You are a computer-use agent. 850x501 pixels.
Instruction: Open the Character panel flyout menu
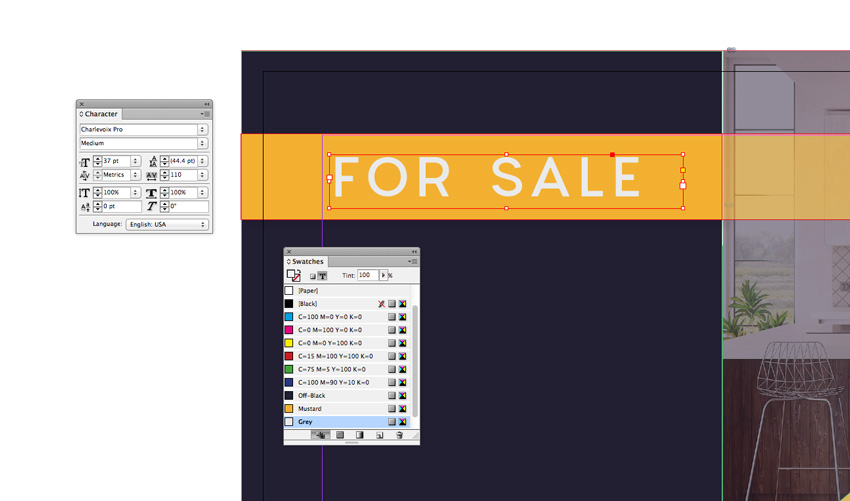click(x=205, y=114)
